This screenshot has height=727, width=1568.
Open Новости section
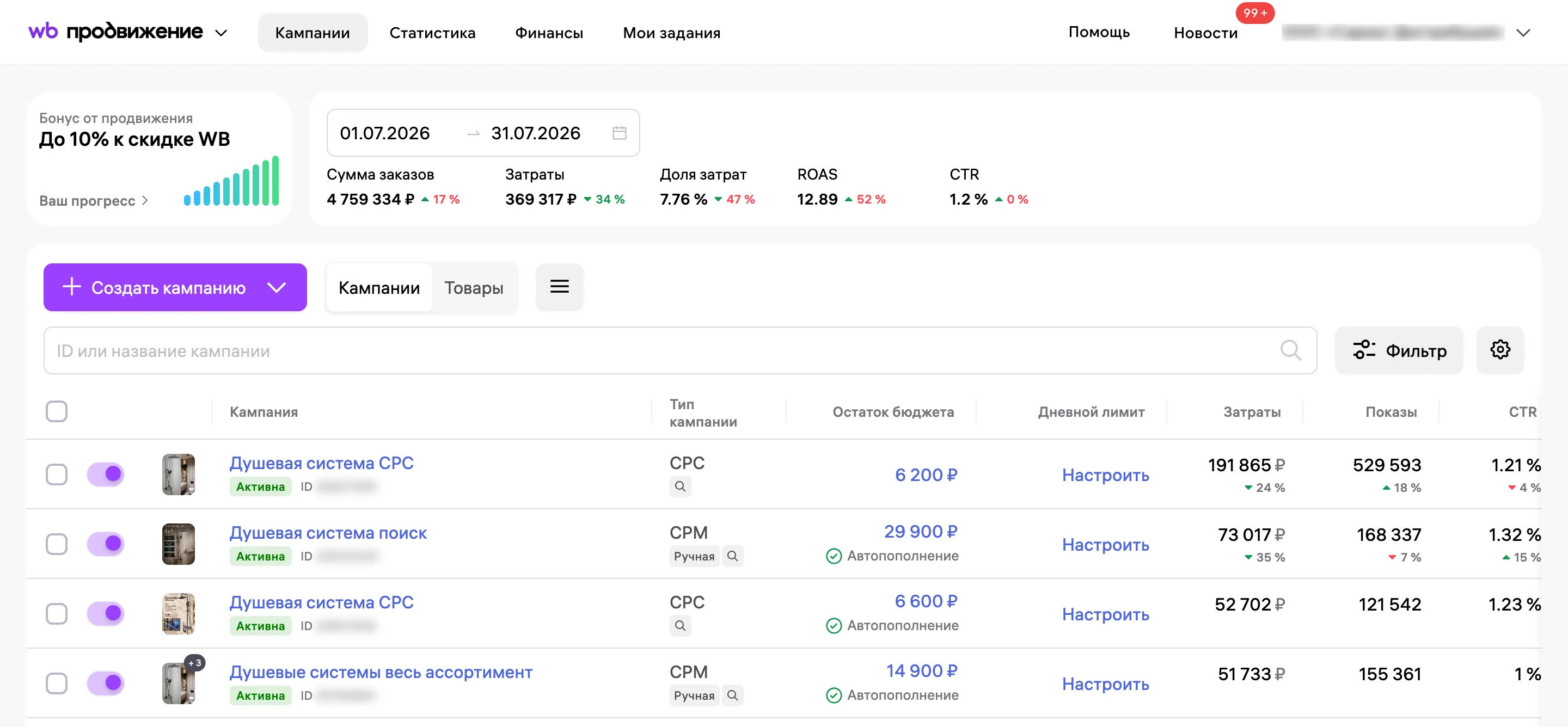[x=1205, y=33]
